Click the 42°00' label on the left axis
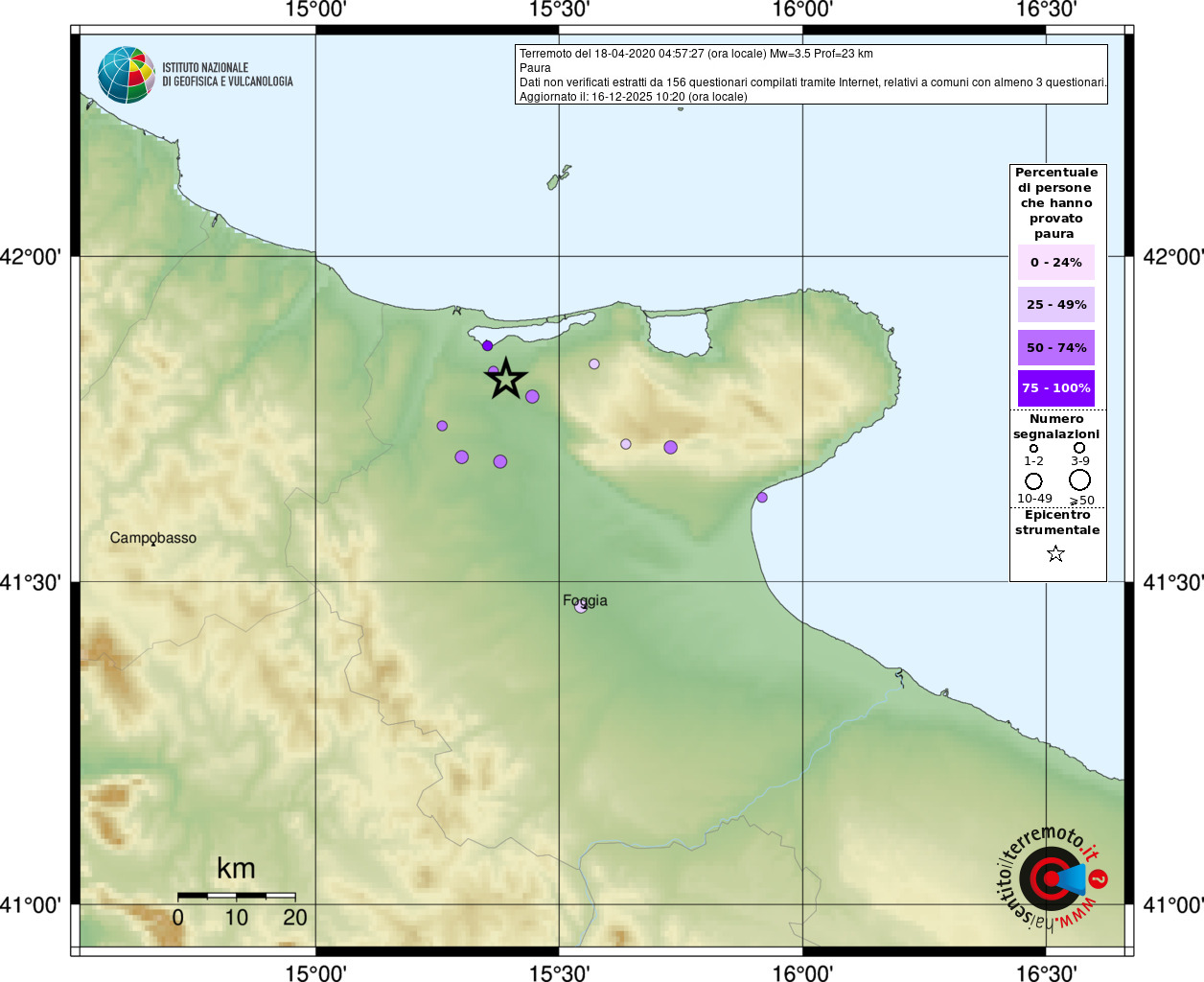This screenshot has height=982, width=1204. [31, 257]
